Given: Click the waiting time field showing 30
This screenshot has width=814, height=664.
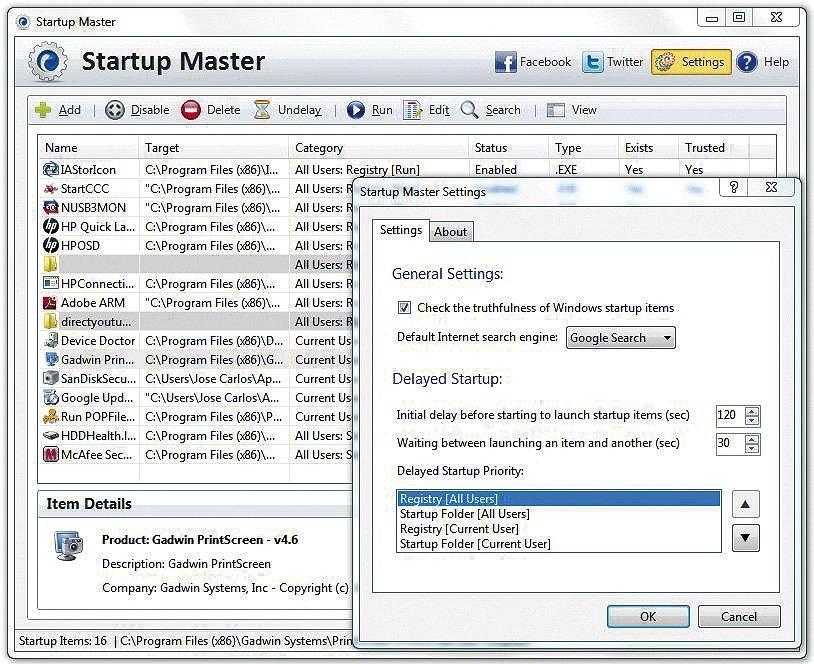Looking at the screenshot, I should pos(729,443).
